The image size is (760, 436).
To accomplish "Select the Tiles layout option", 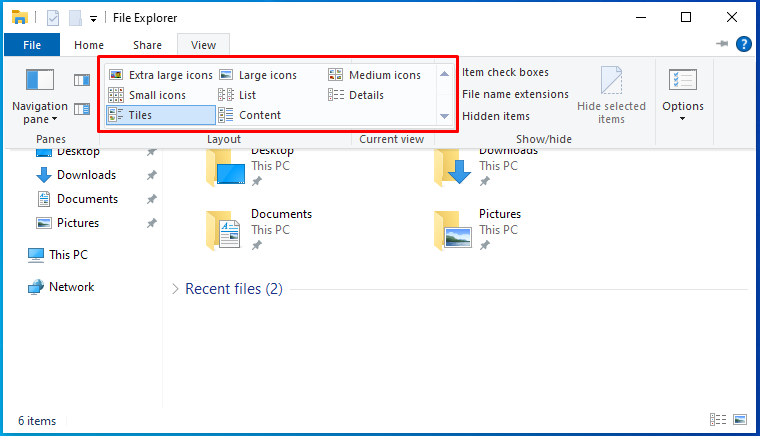I will pos(161,115).
